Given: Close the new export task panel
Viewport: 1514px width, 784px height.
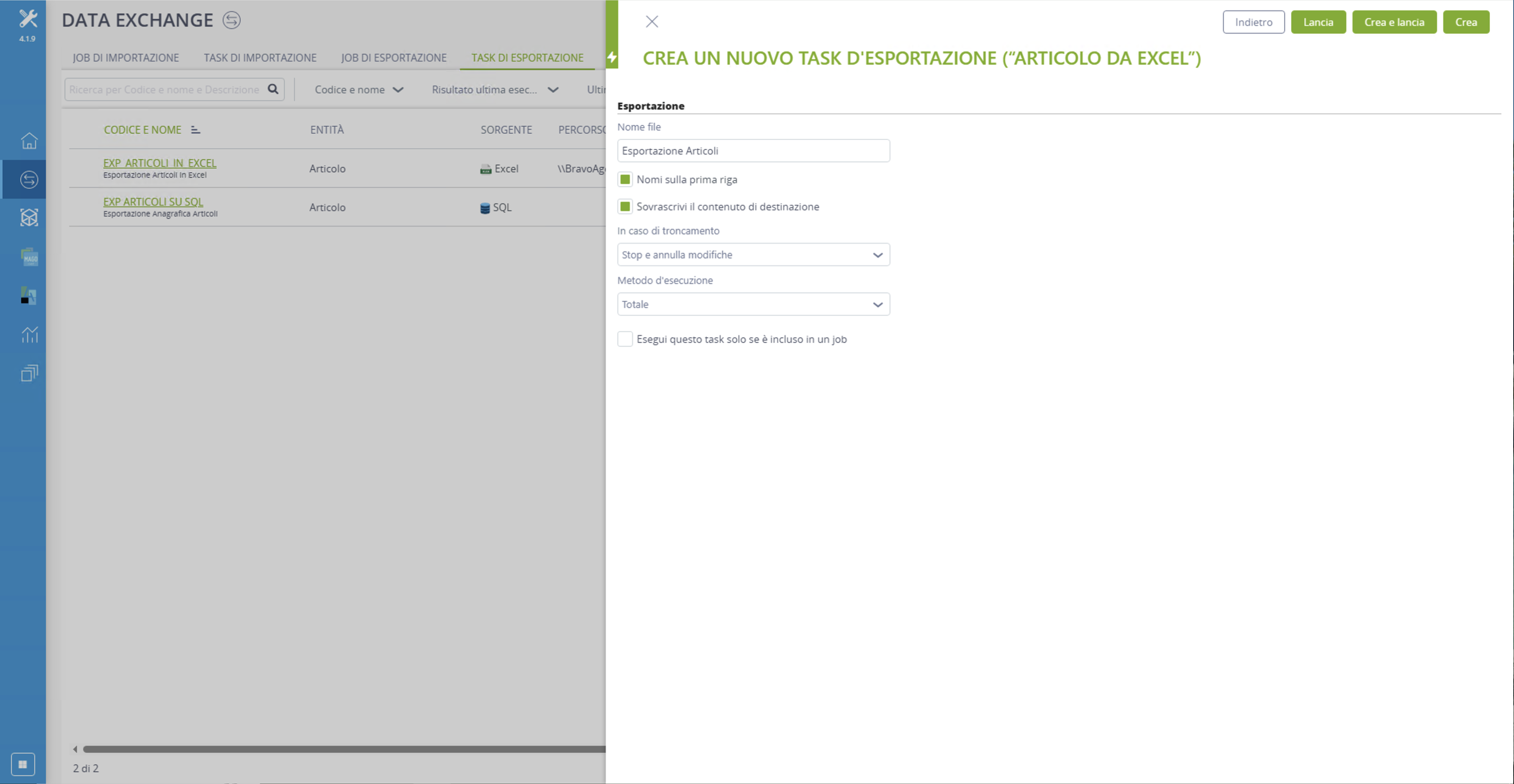Looking at the screenshot, I should (x=652, y=22).
